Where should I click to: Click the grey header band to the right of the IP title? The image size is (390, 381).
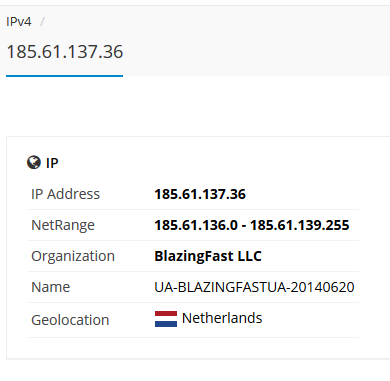257,42
